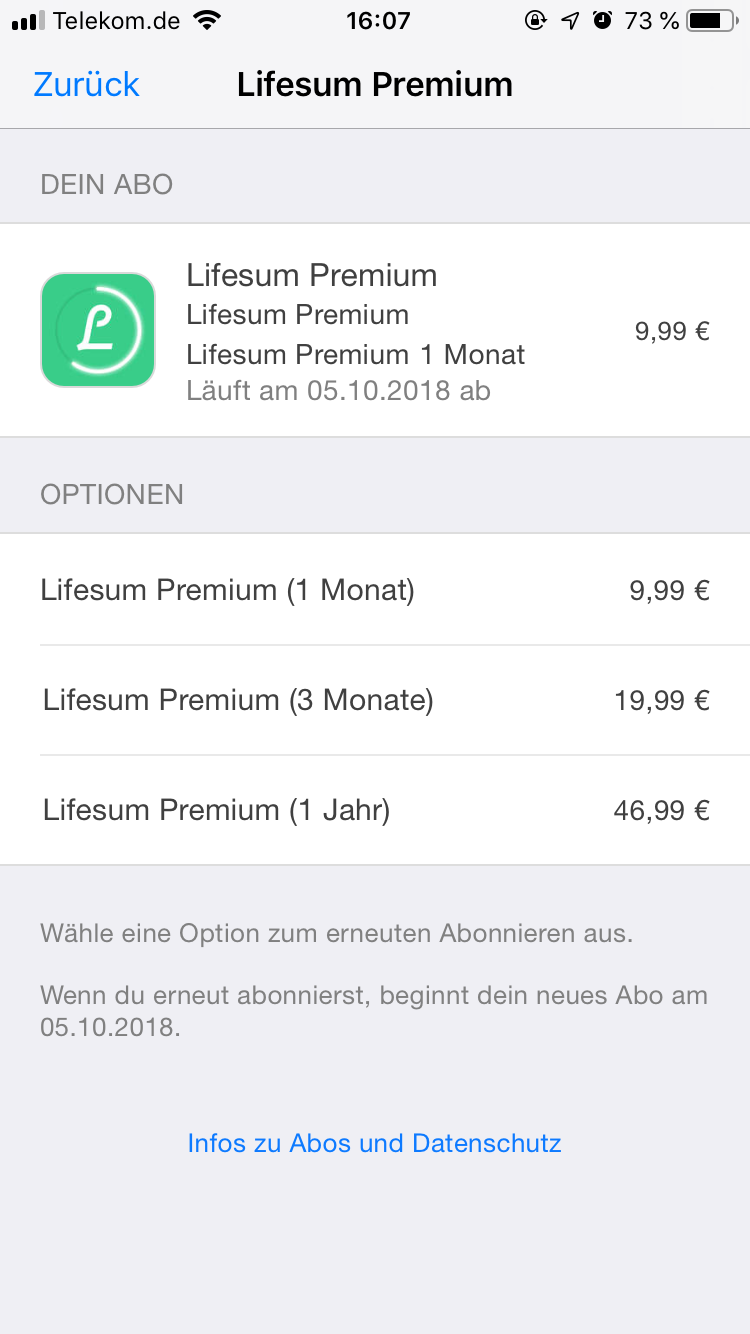The height and width of the screenshot is (1334, 750).
Task: Go back with the Zurück button
Action: pos(86,84)
